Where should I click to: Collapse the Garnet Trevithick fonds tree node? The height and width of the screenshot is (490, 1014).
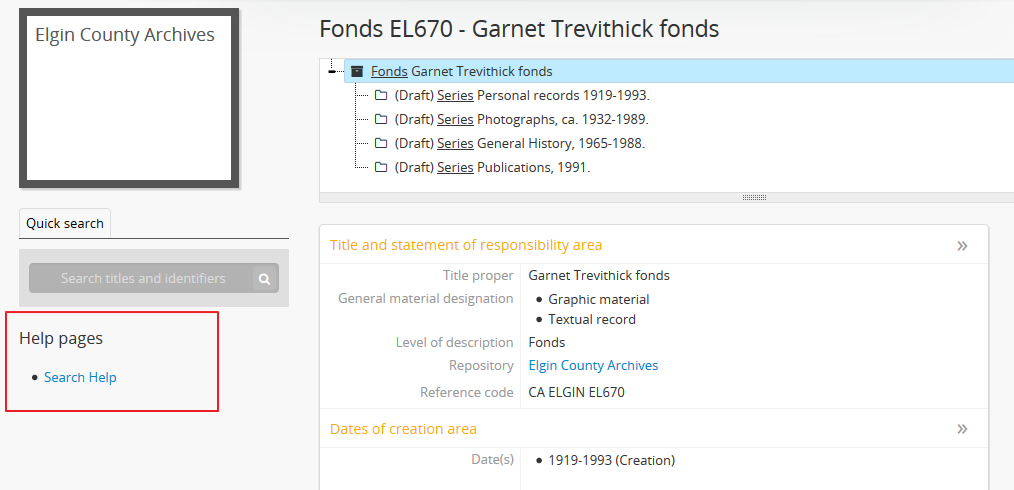click(x=332, y=72)
